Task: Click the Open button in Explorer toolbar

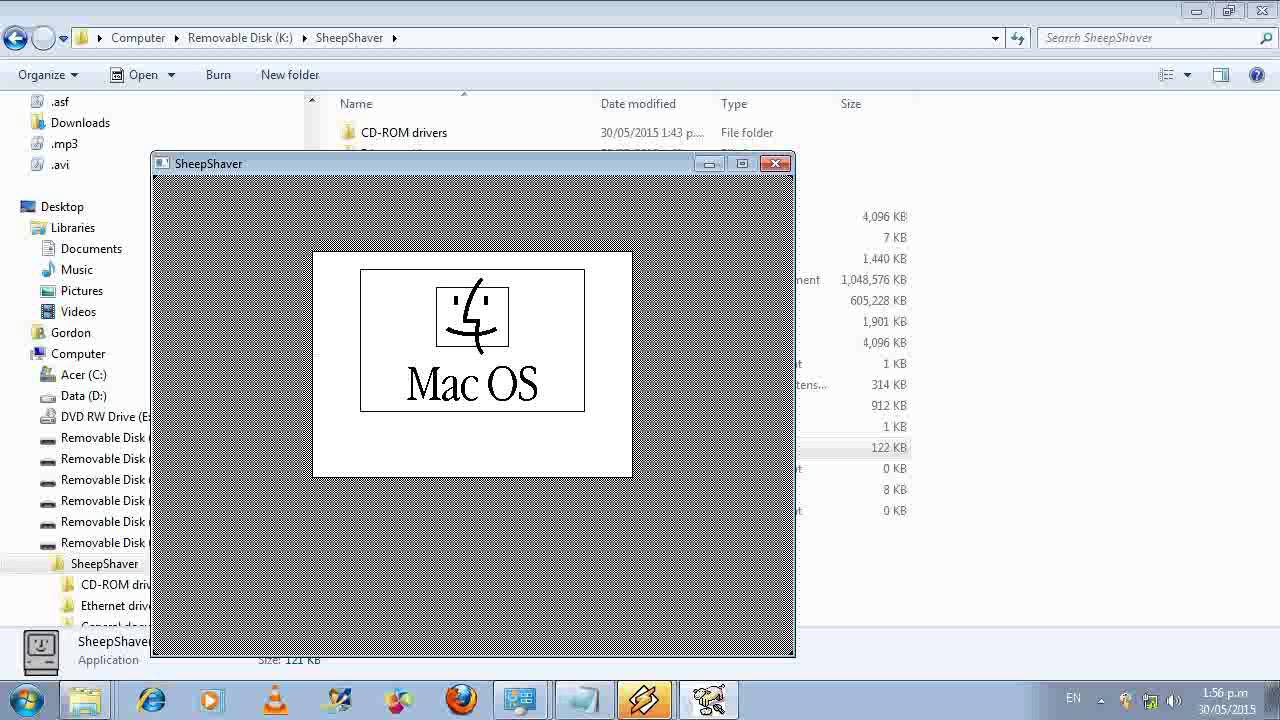Action: 133,75
